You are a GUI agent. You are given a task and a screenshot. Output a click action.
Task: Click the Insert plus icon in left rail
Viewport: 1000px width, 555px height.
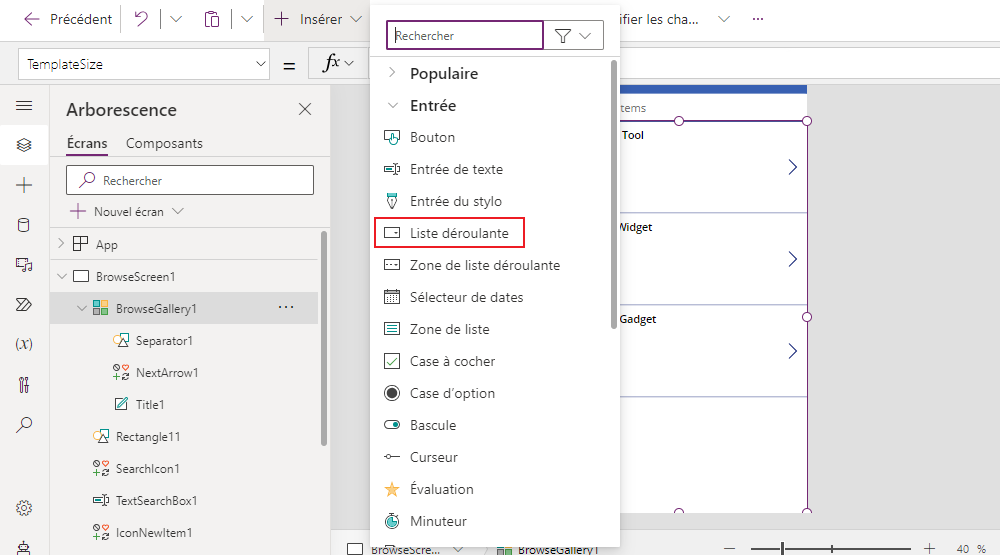(x=24, y=185)
